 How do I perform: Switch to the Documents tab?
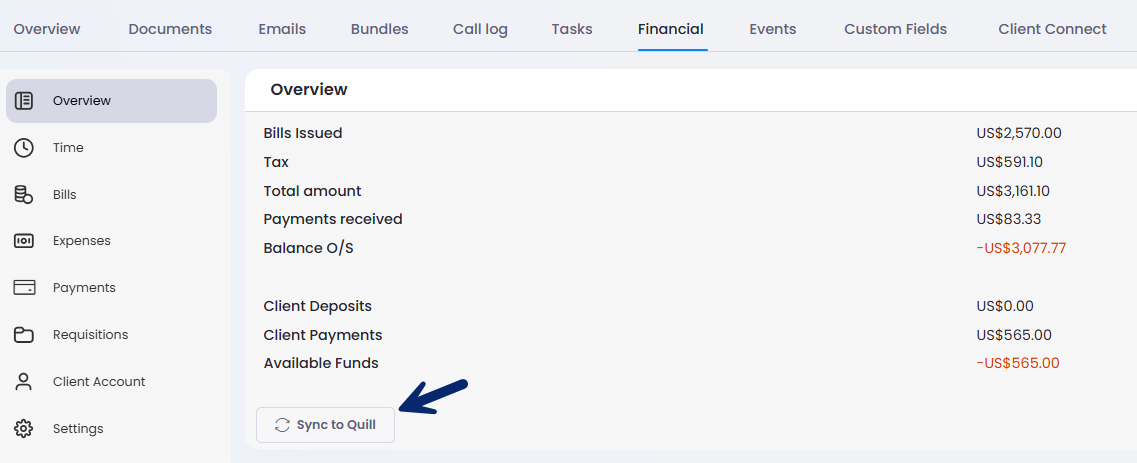click(x=170, y=30)
